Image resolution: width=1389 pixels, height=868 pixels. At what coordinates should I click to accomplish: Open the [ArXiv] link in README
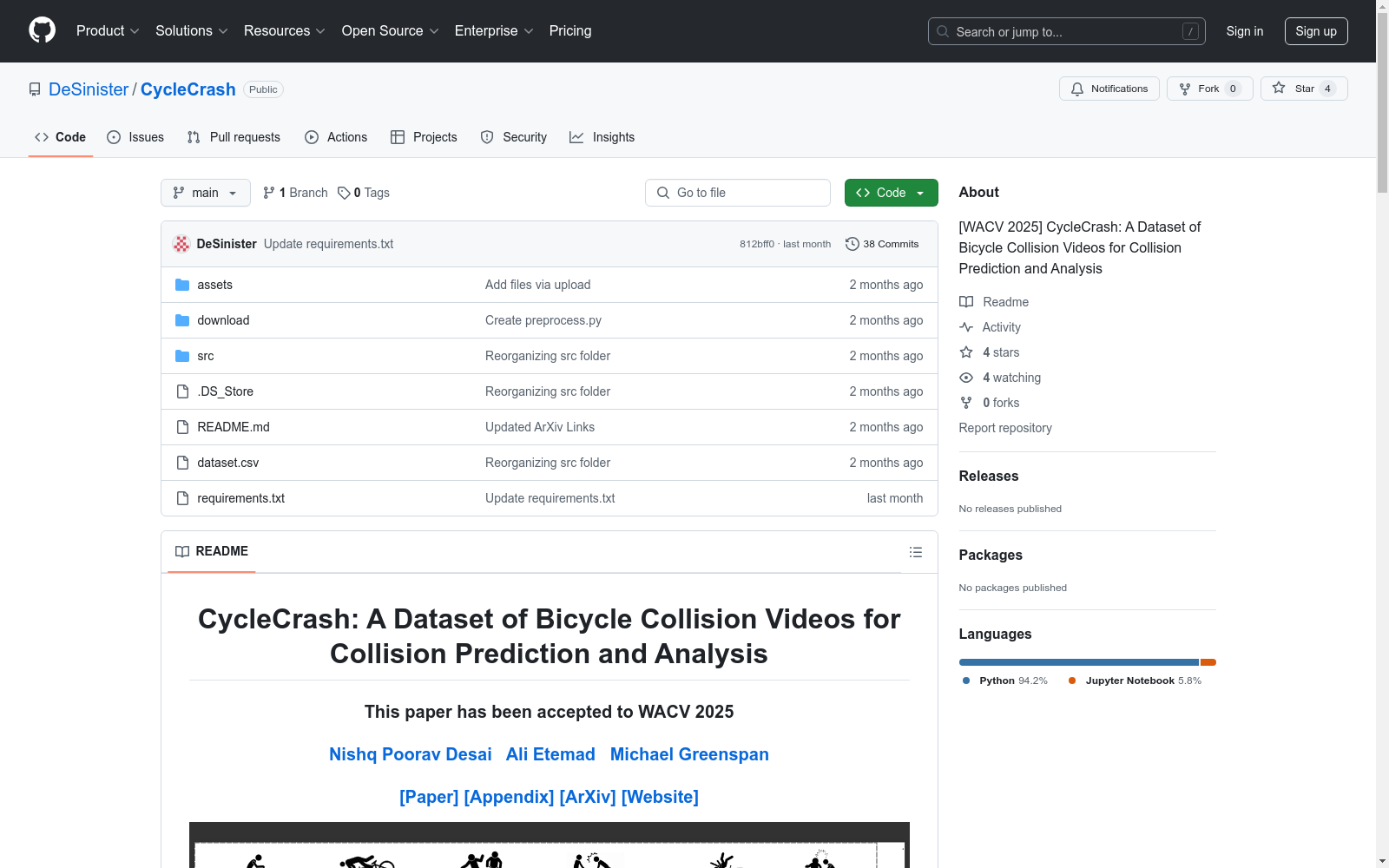588,797
